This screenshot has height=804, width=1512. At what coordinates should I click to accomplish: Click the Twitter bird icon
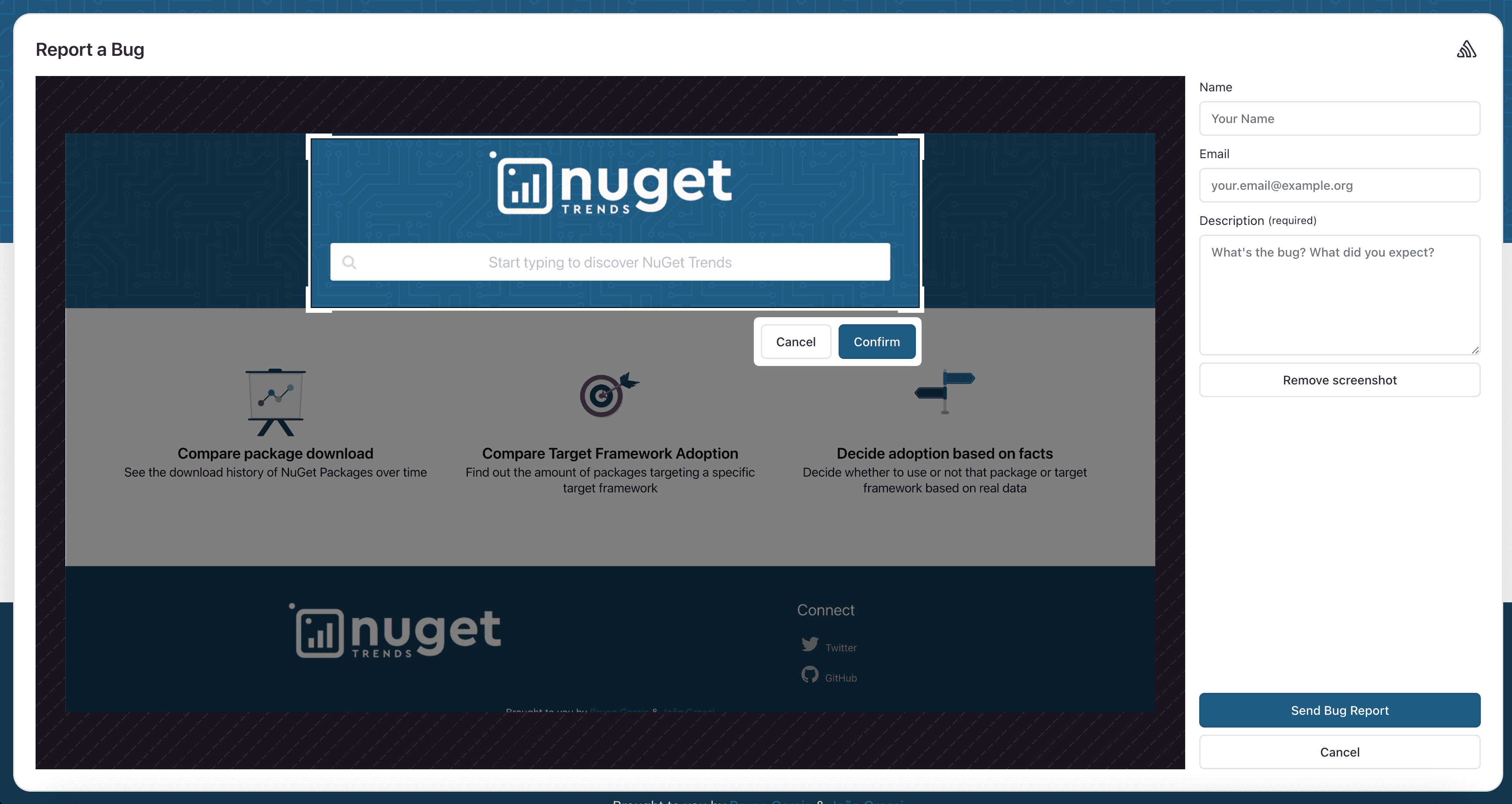tap(810, 644)
